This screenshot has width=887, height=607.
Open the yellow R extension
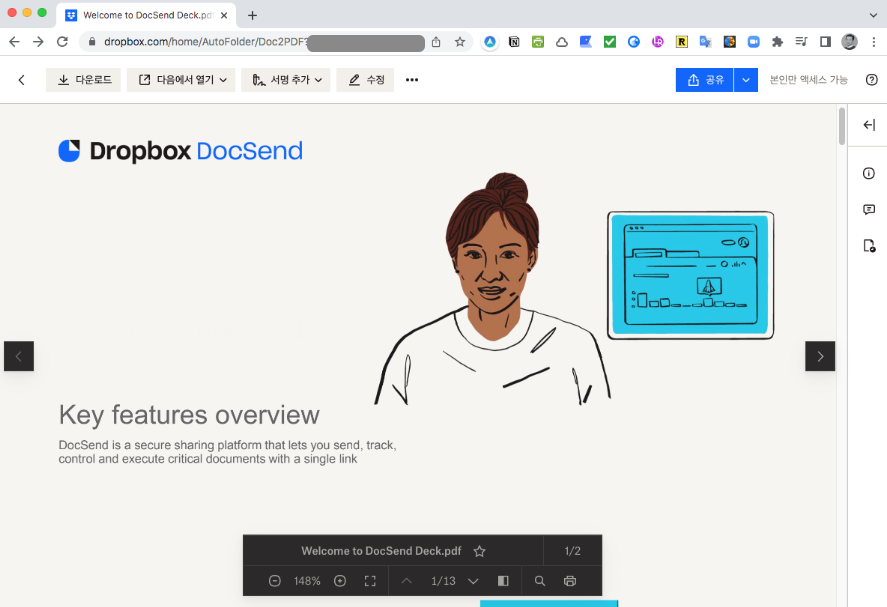(682, 42)
